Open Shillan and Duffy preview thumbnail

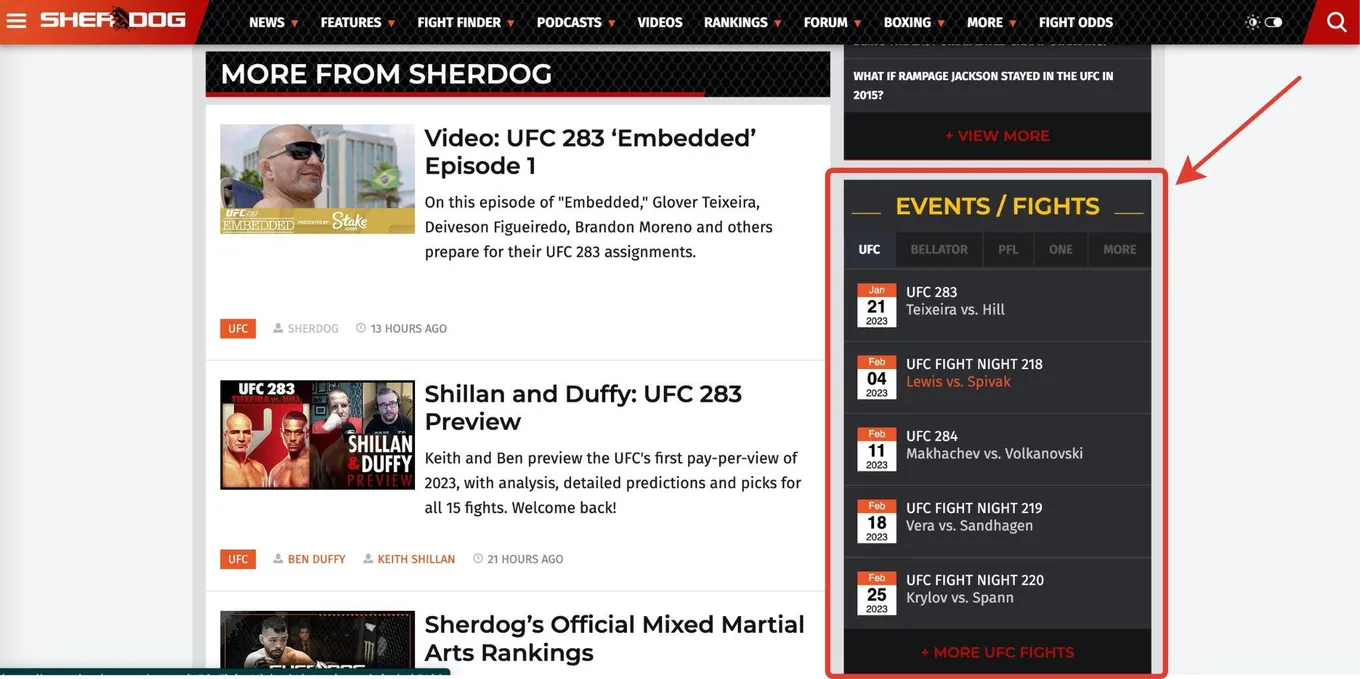[317, 435]
